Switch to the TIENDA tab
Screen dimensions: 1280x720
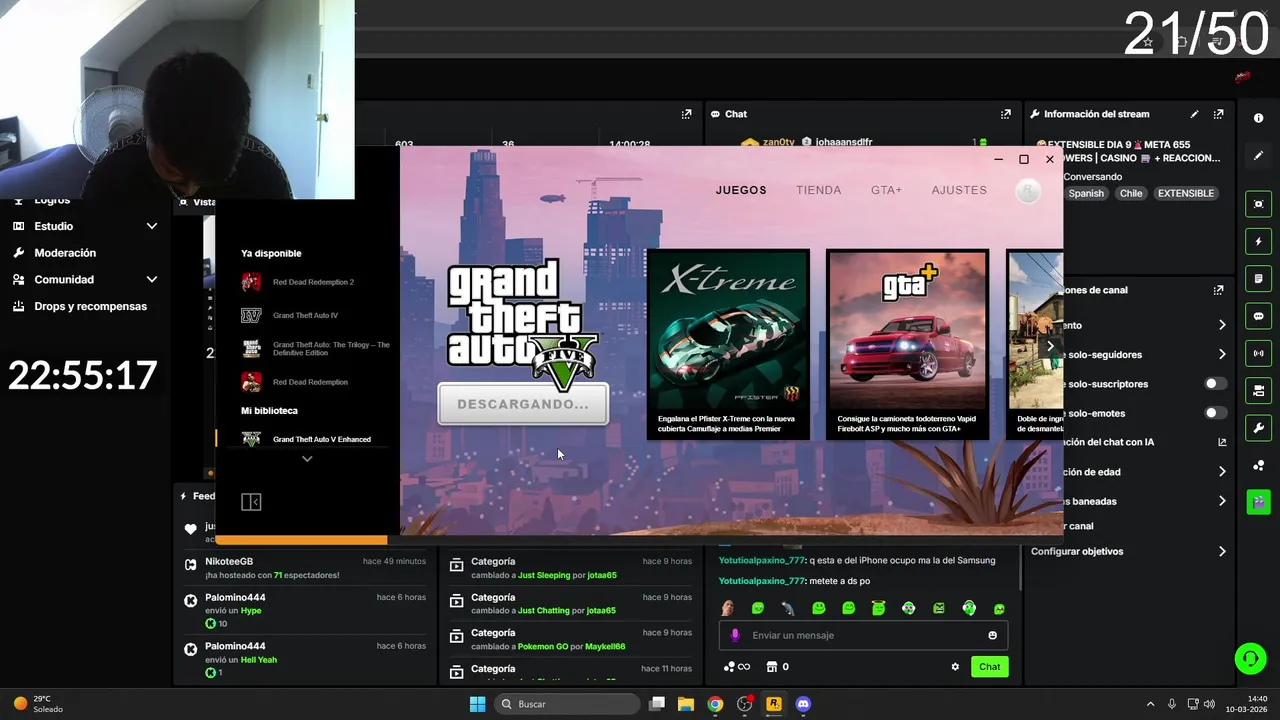(818, 190)
